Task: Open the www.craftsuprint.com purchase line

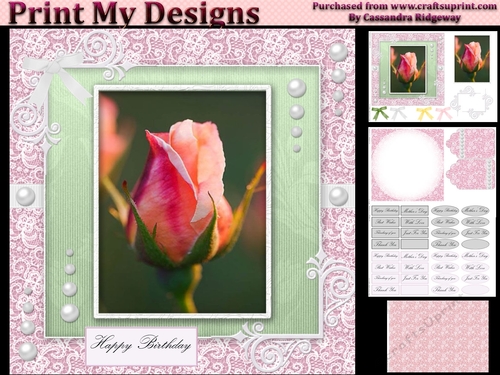Action: [x=404, y=6]
